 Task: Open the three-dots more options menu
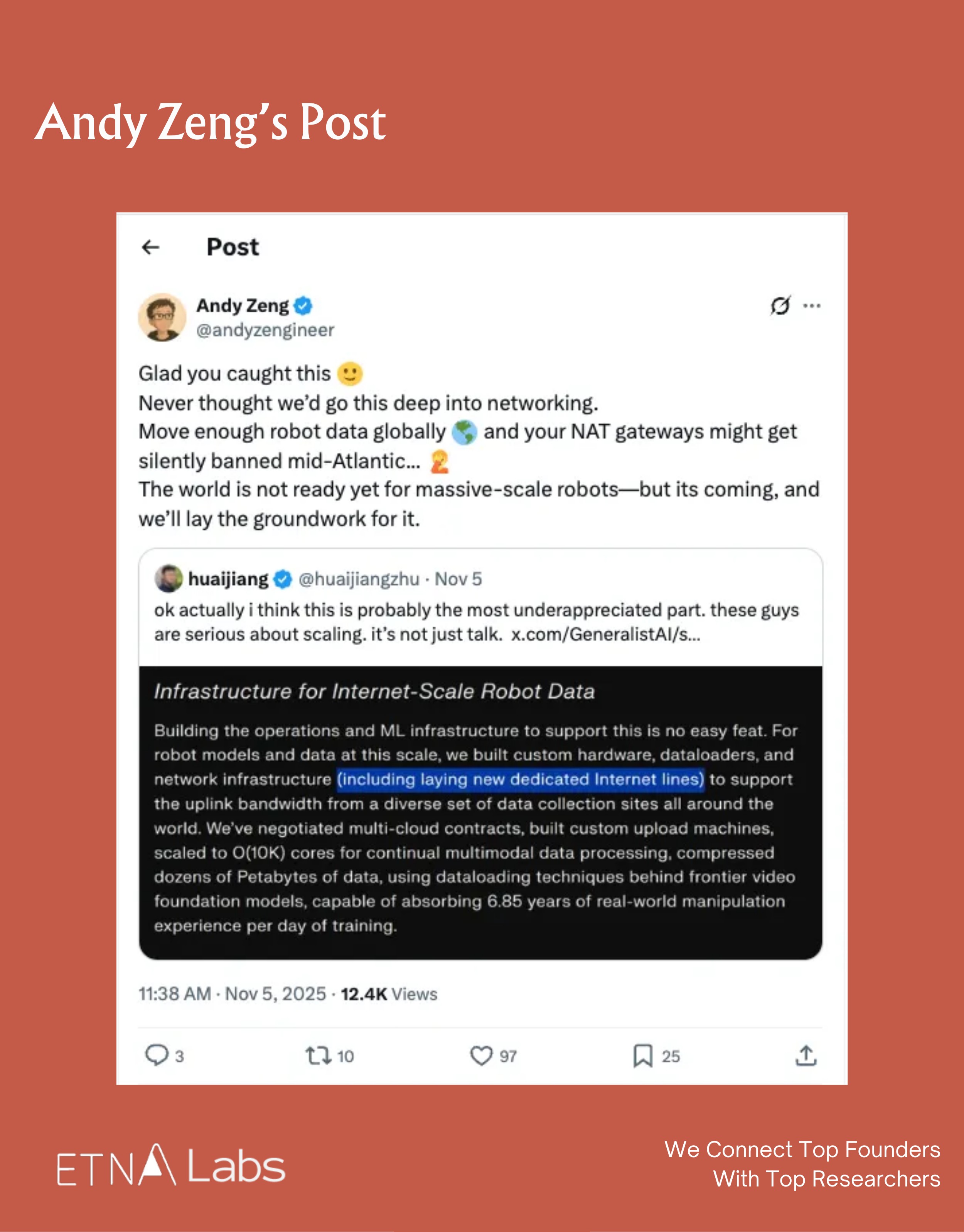(812, 306)
